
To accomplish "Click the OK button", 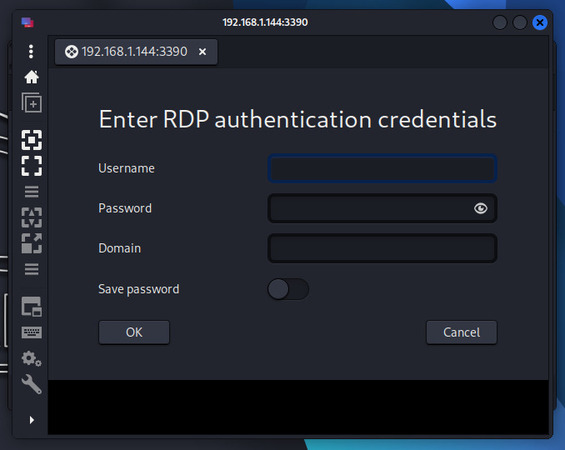I will [x=134, y=332].
